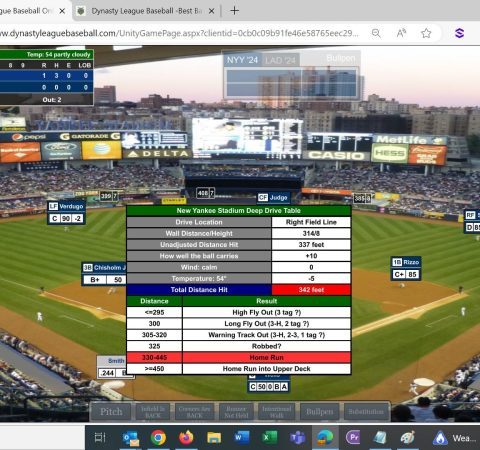The height and width of the screenshot is (450, 480).
Task: Switch to the LAD '24 tab
Action: (280, 60)
